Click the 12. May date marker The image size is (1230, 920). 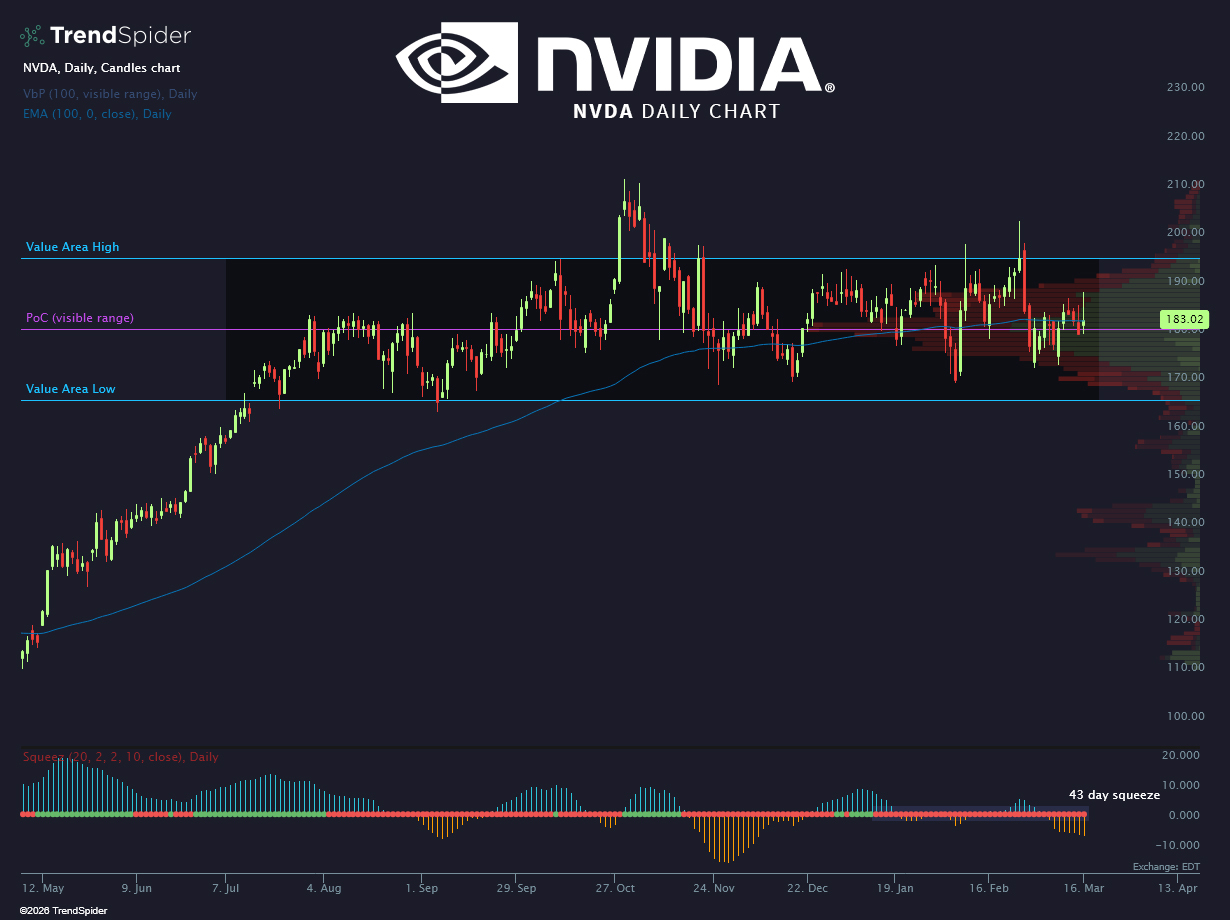(44, 888)
